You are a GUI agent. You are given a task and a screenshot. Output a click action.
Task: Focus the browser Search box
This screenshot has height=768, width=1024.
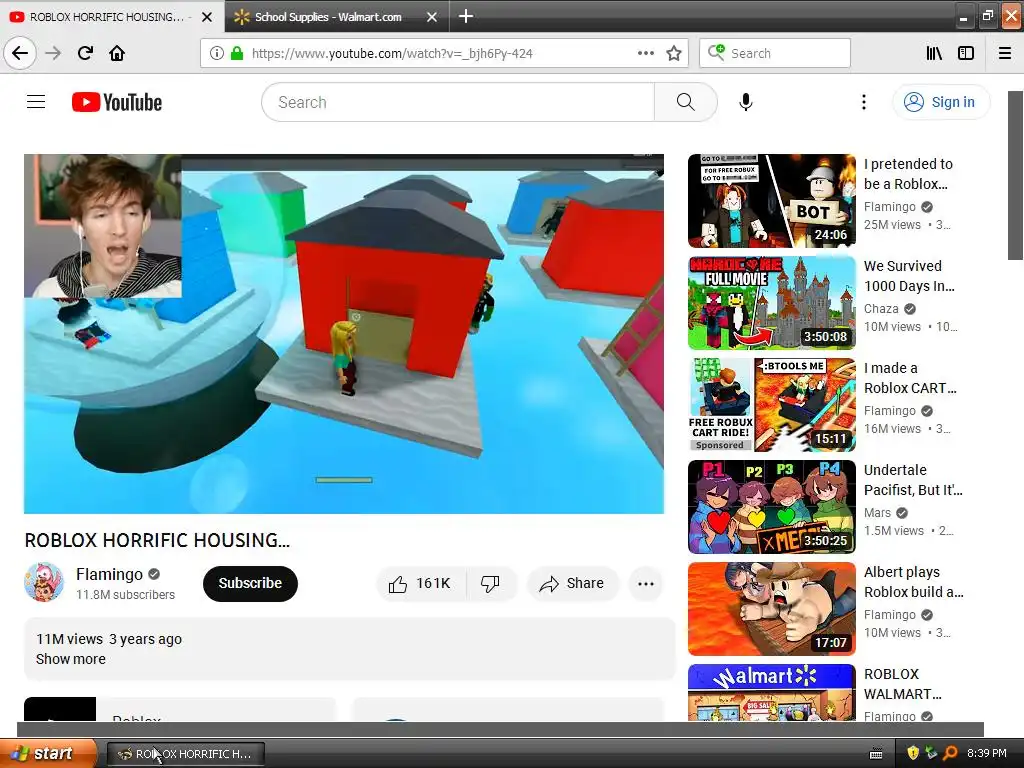coord(775,53)
